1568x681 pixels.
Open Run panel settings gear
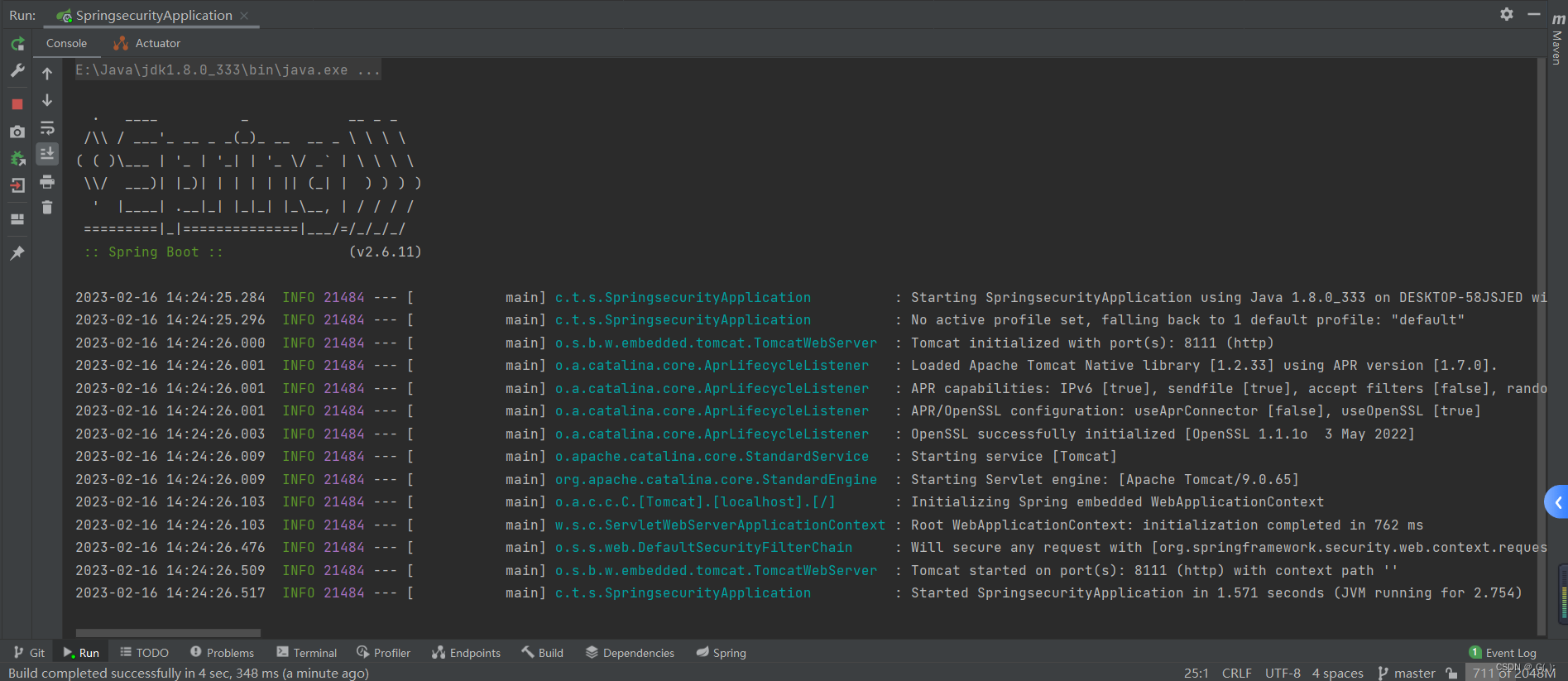pyautogui.click(x=1507, y=14)
